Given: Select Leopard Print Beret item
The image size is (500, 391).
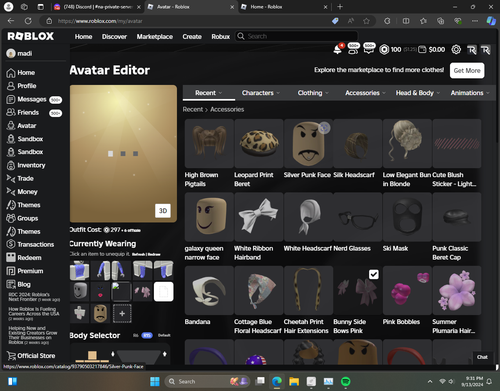Looking at the screenshot, I should coord(259,143).
